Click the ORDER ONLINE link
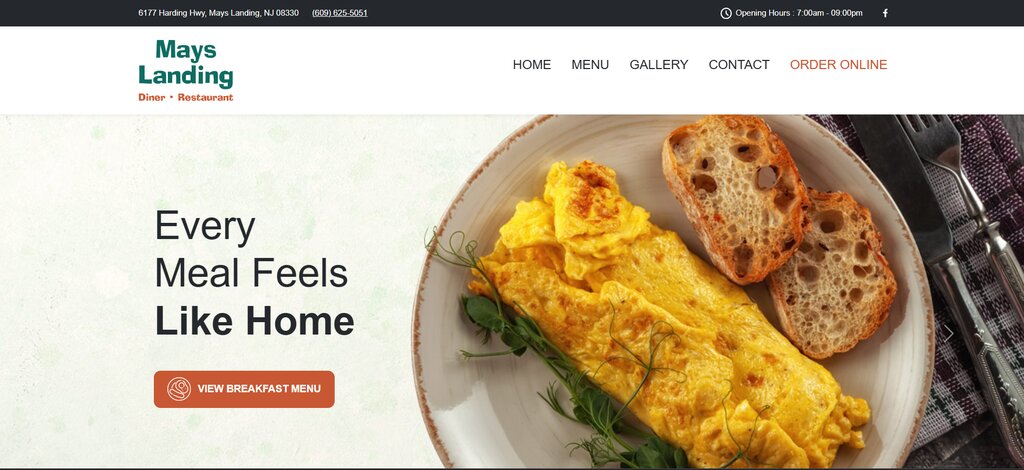 point(838,65)
